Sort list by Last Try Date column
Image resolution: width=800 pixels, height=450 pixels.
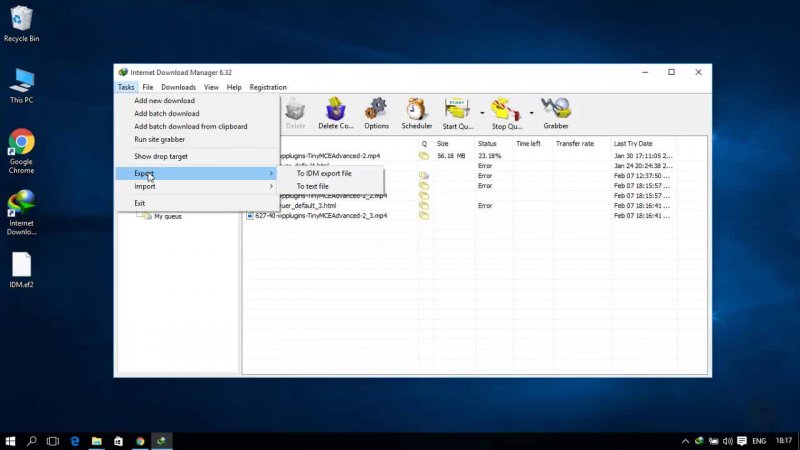[x=633, y=143]
